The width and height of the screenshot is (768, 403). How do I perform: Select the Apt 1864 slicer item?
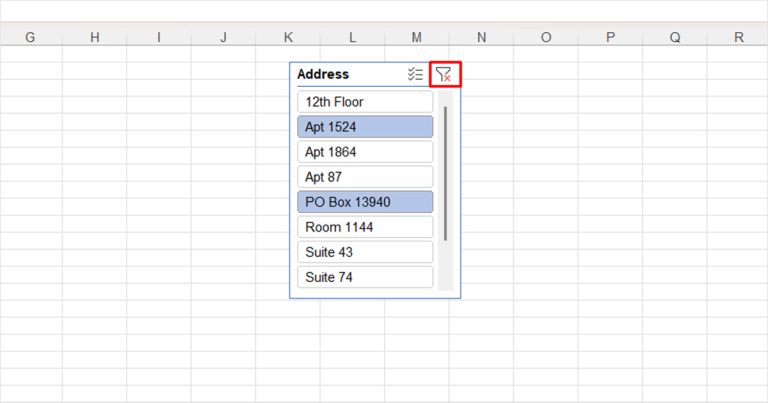tap(365, 152)
